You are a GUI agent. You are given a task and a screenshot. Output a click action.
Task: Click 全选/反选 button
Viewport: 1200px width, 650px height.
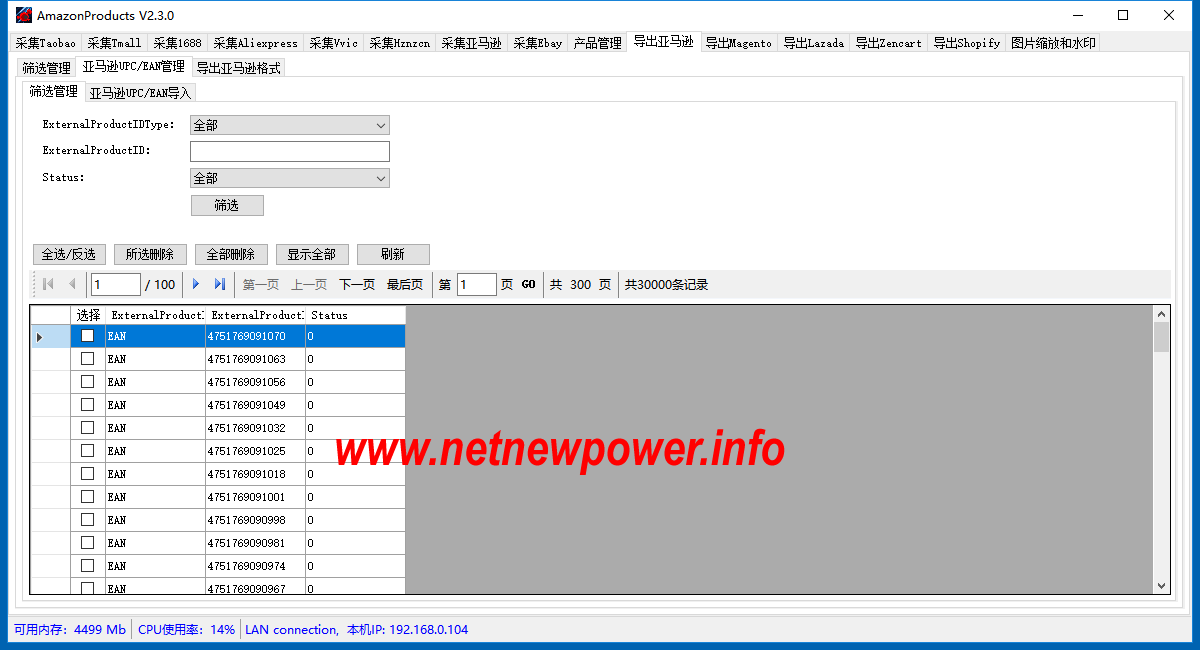coord(68,254)
